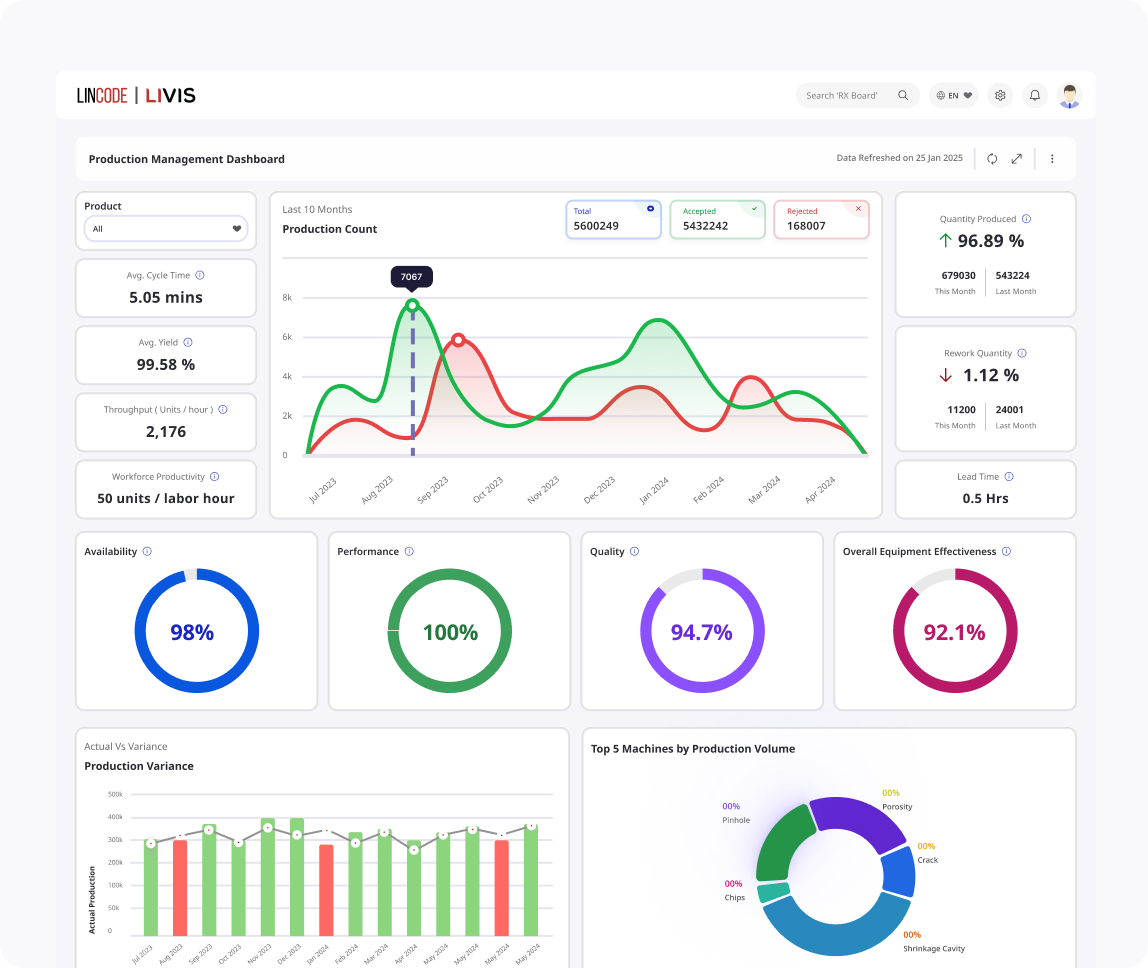
Task: Open the notifications bell
Action: (x=1035, y=96)
